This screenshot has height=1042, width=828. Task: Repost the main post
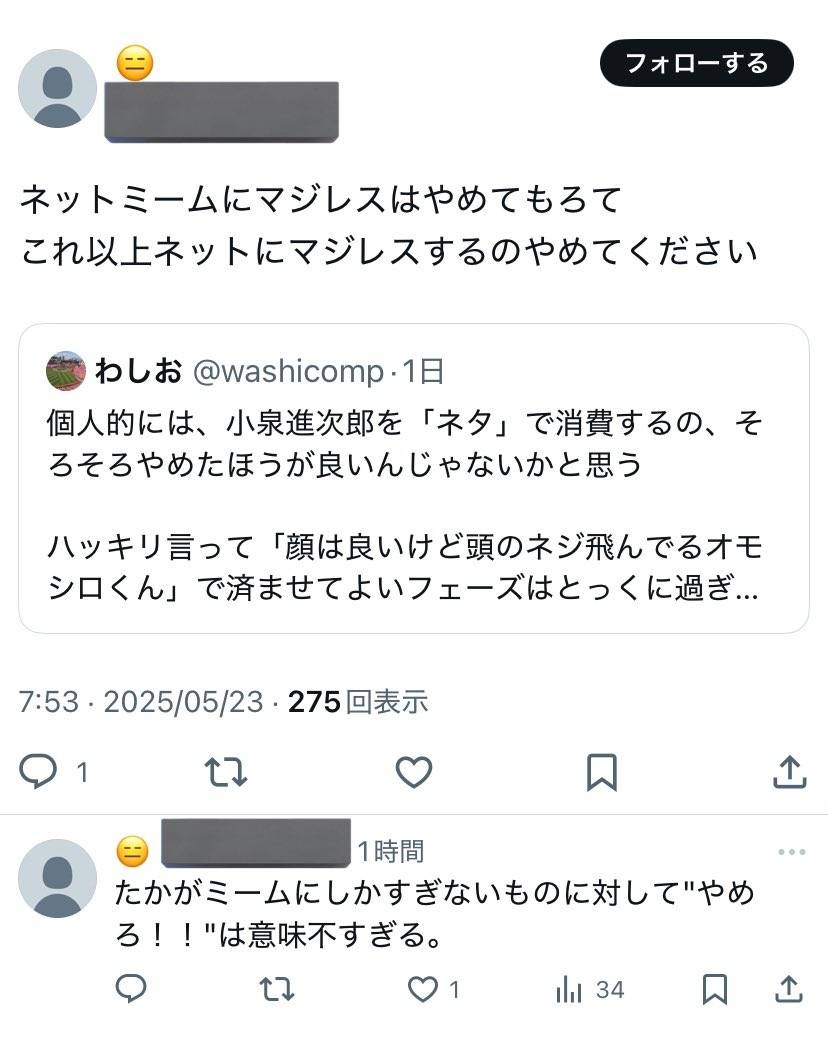226,771
